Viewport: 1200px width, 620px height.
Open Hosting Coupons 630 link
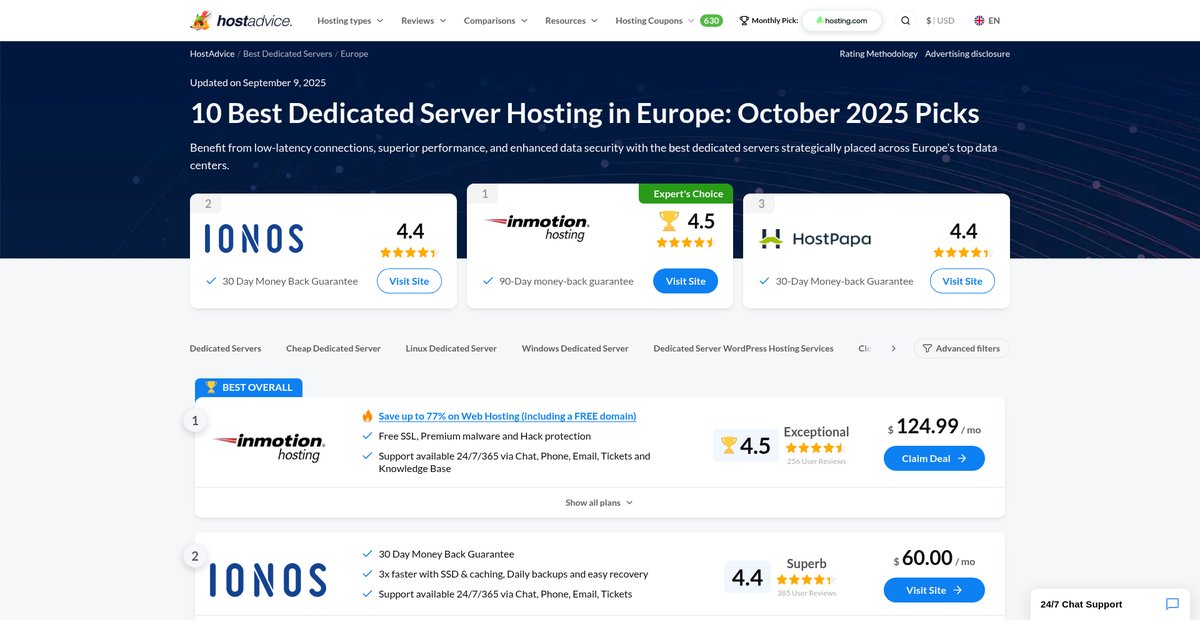[669, 20]
